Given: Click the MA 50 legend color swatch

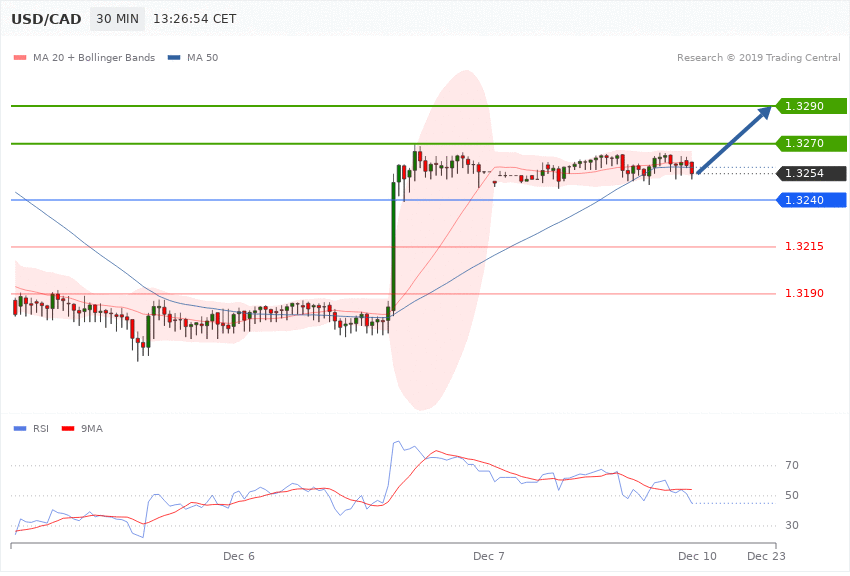Looking at the screenshot, I should pyautogui.click(x=173, y=57).
